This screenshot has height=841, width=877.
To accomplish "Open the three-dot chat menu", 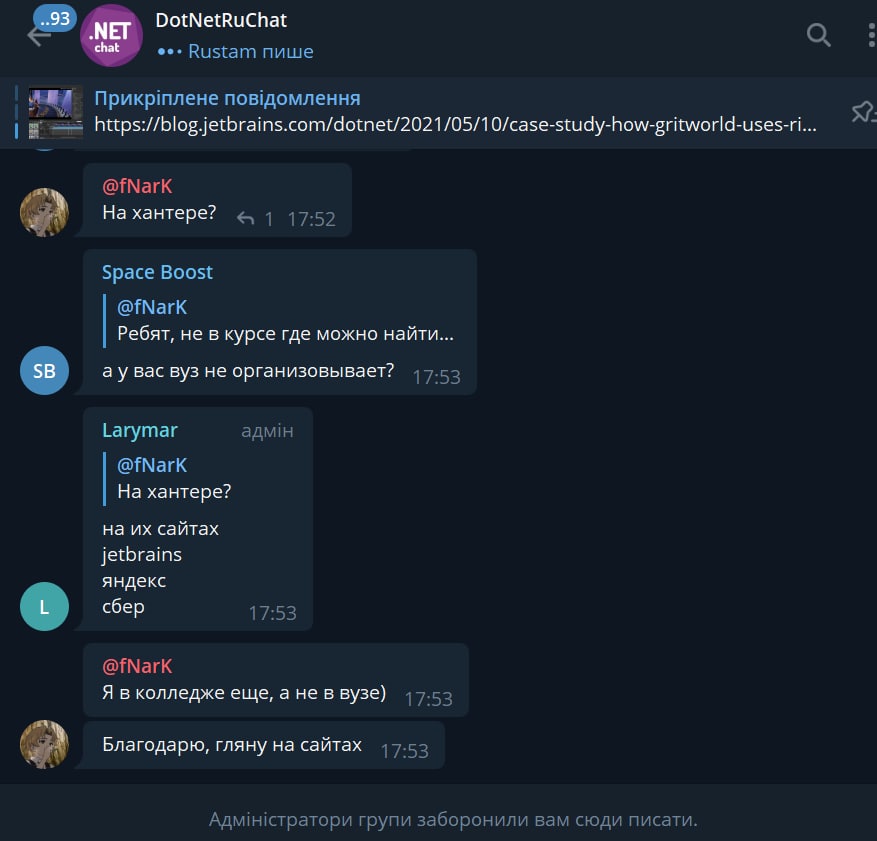I will [871, 35].
